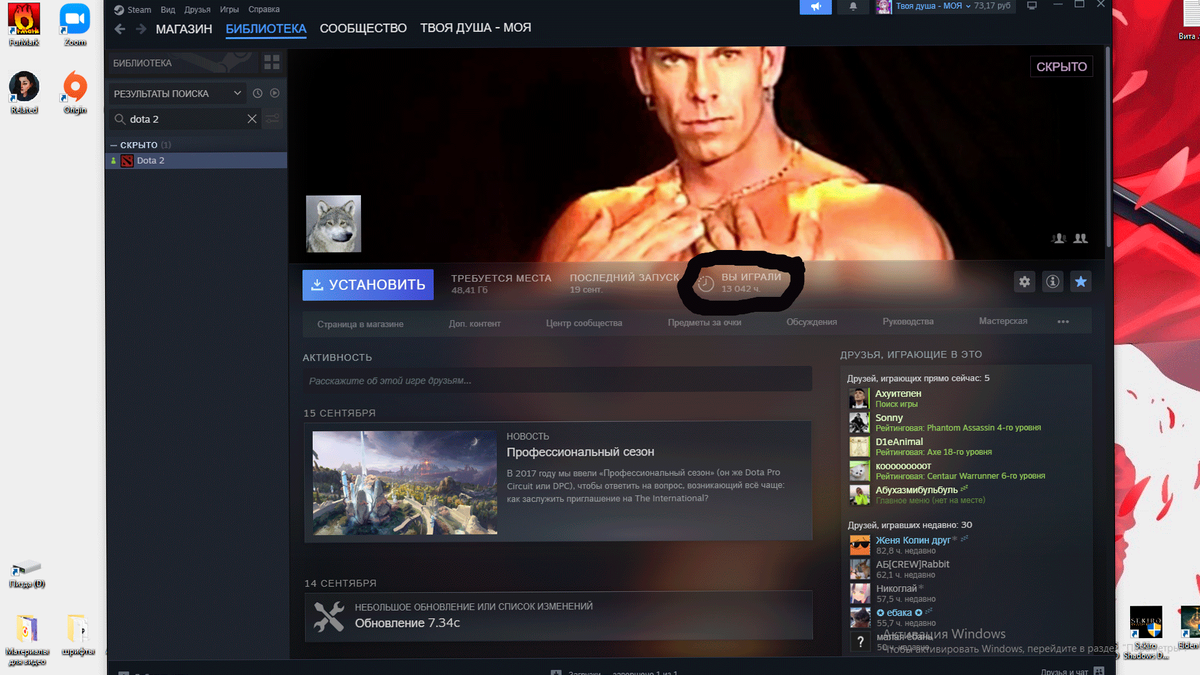Open the three-dots more links menu

[x=1063, y=322]
